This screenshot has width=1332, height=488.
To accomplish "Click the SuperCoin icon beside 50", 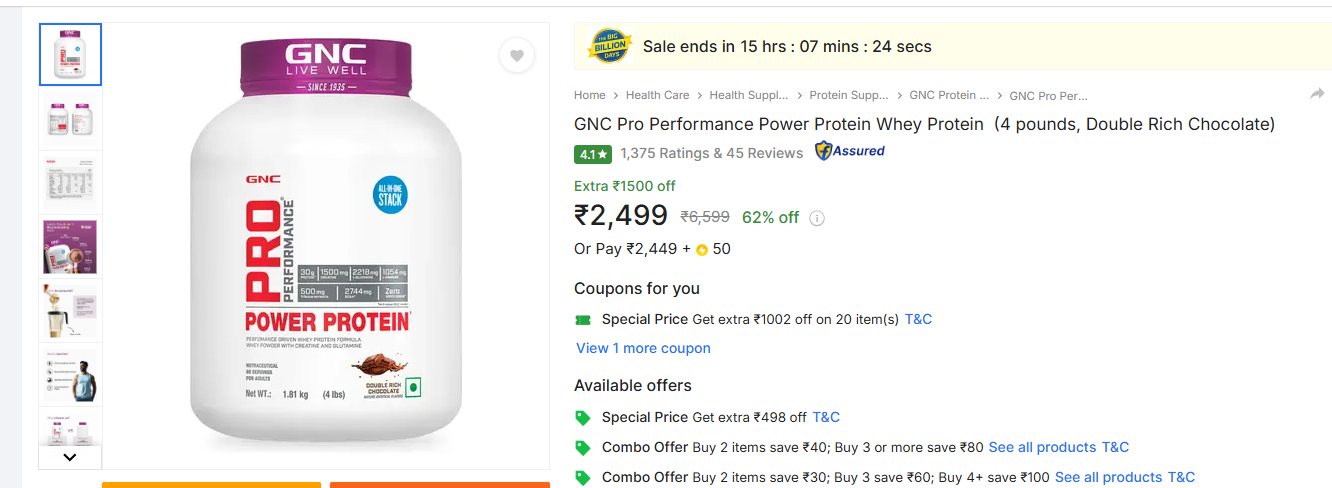I will click(x=702, y=250).
